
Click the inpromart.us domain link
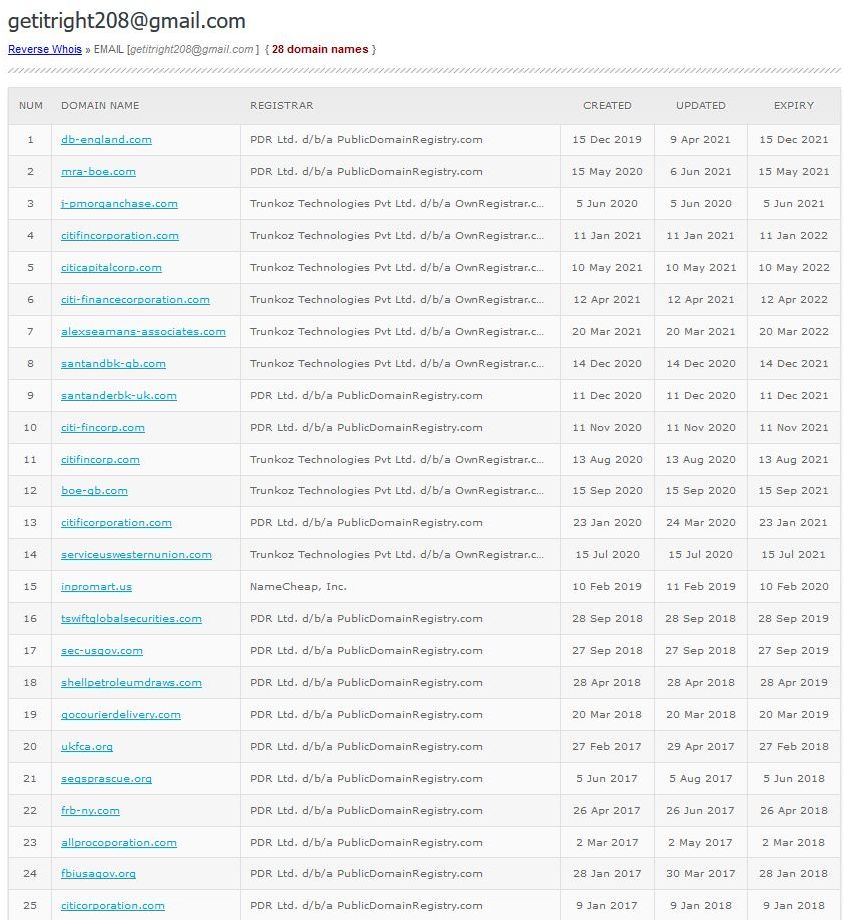(96, 587)
